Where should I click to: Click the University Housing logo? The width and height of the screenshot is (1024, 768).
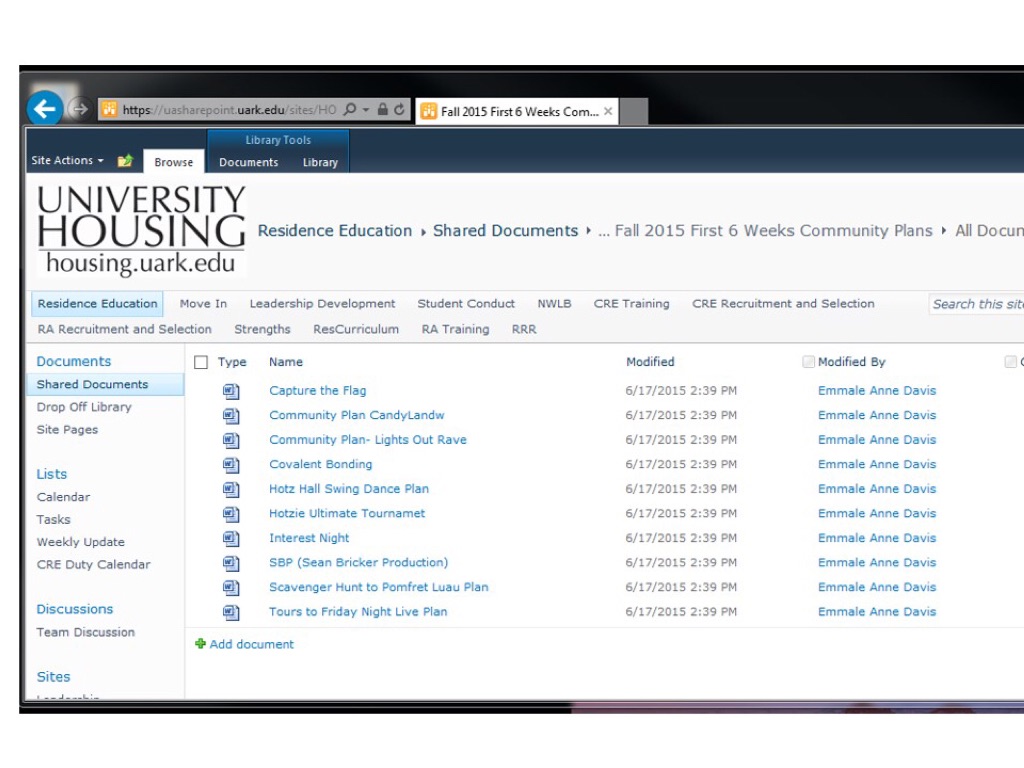[x=141, y=230]
